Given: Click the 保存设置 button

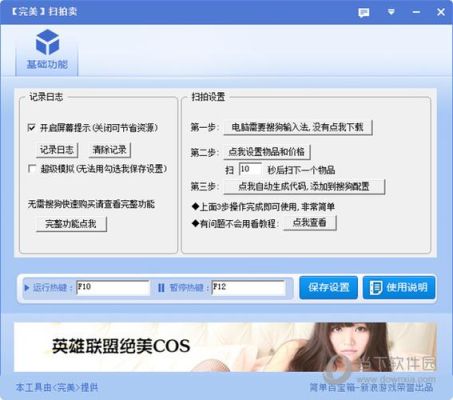Looking at the screenshot, I should point(328,287).
